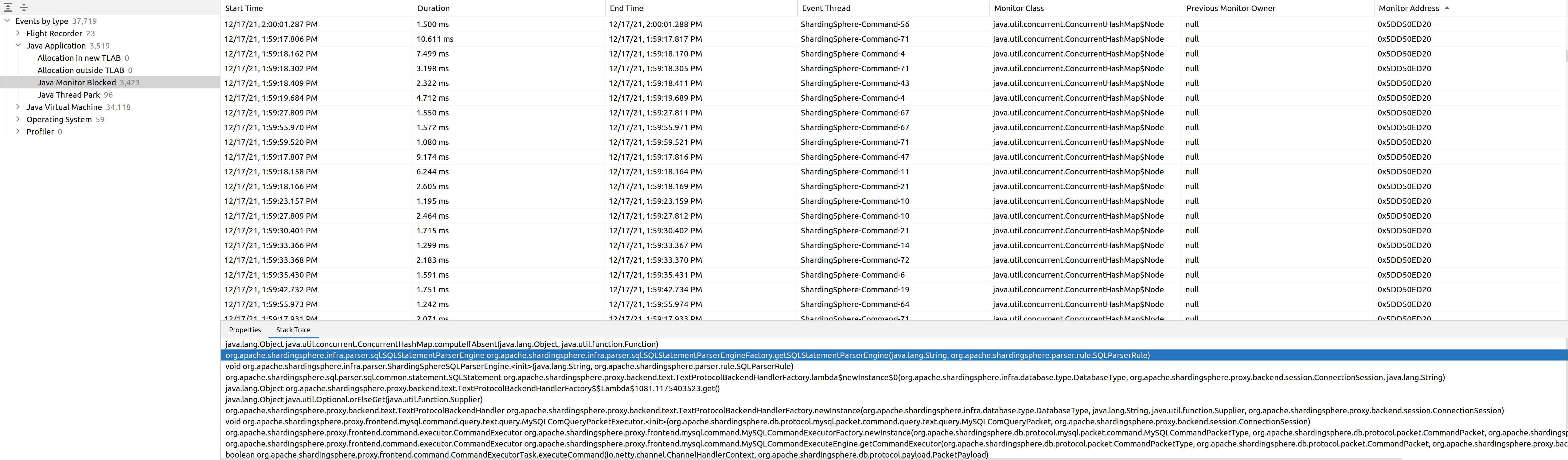Select the Java Application tree item

[x=56, y=46]
